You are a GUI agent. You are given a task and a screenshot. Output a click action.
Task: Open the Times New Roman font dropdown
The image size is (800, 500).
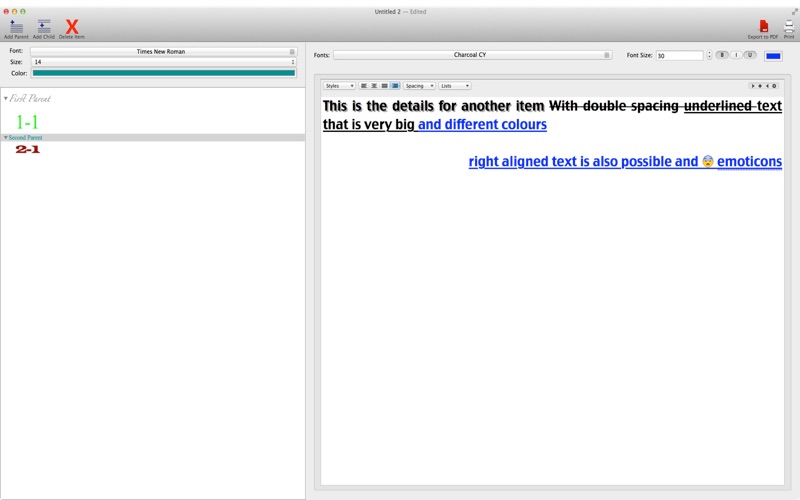[x=163, y=52]
